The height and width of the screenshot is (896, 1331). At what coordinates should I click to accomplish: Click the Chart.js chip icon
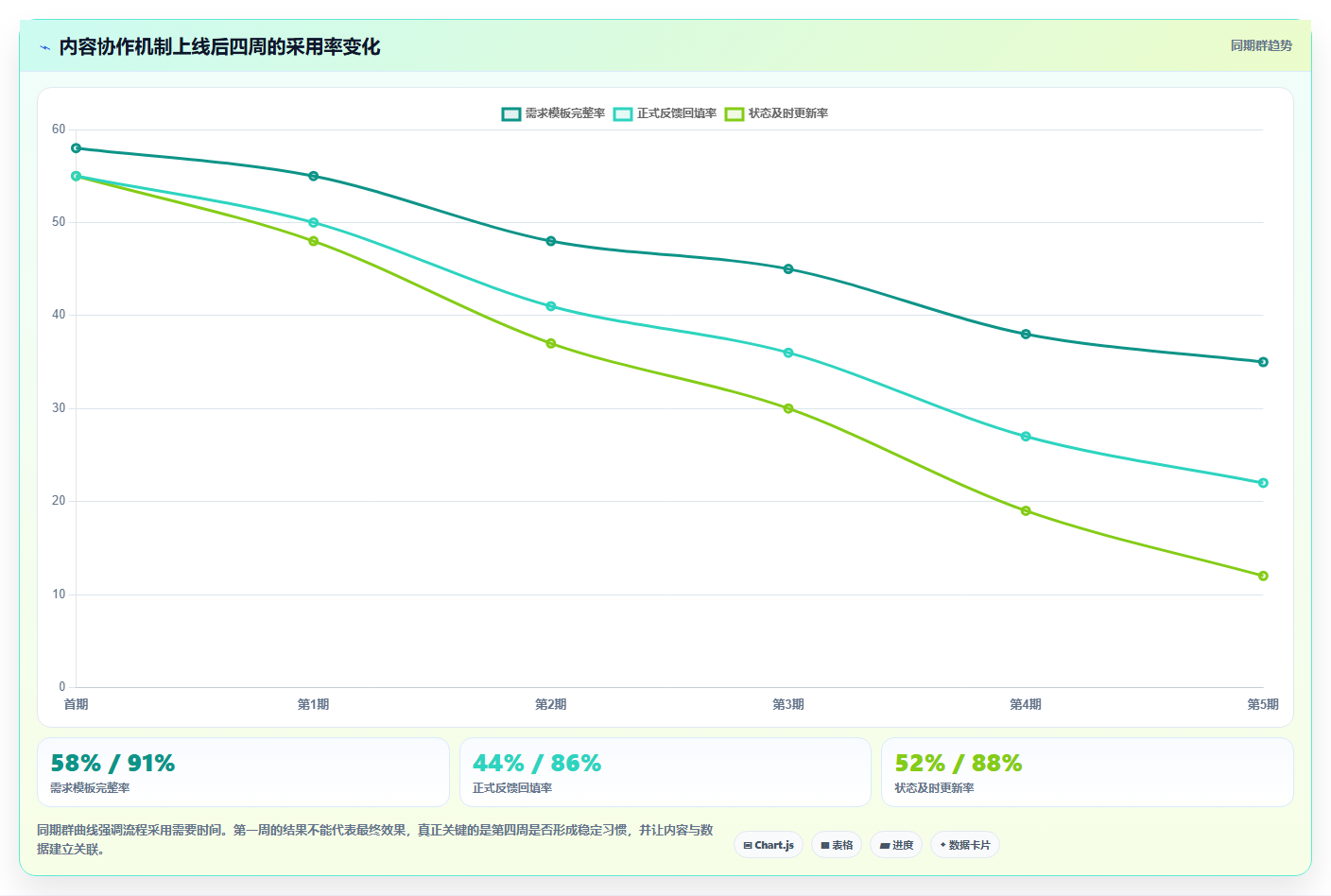[x=748, y=846]
